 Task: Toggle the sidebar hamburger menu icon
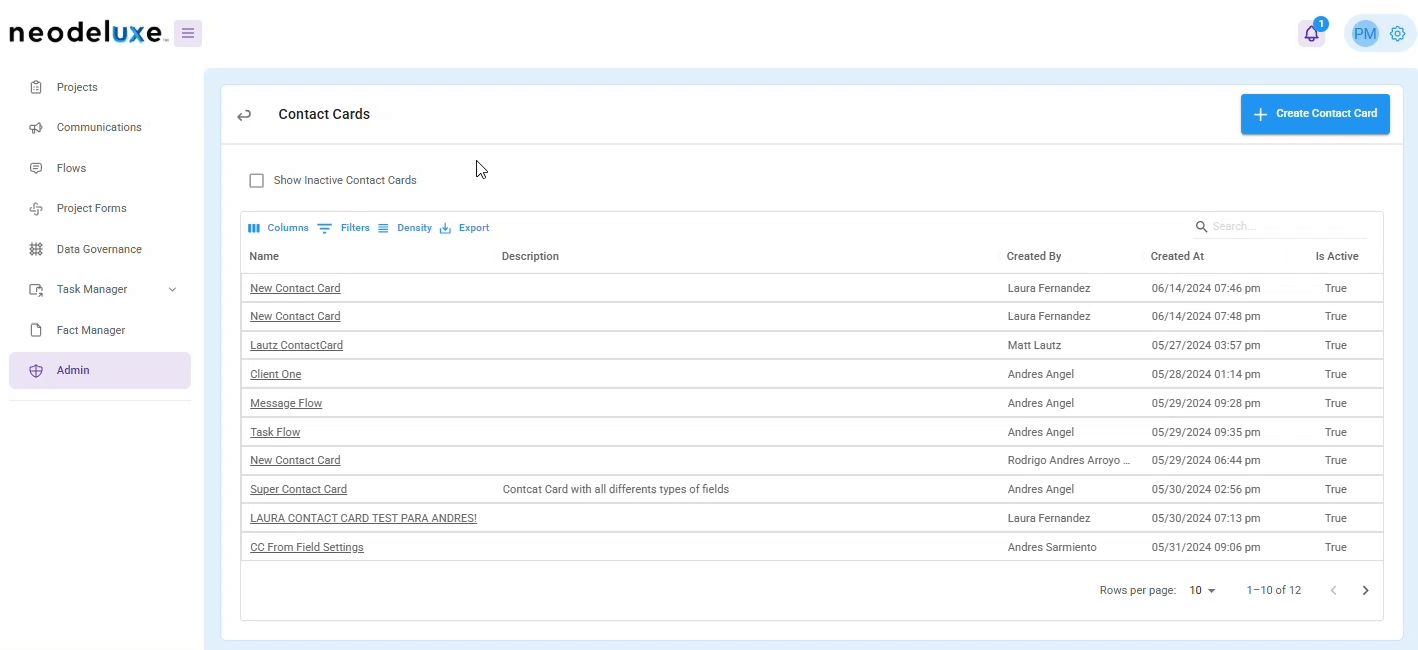click(188, 33)
